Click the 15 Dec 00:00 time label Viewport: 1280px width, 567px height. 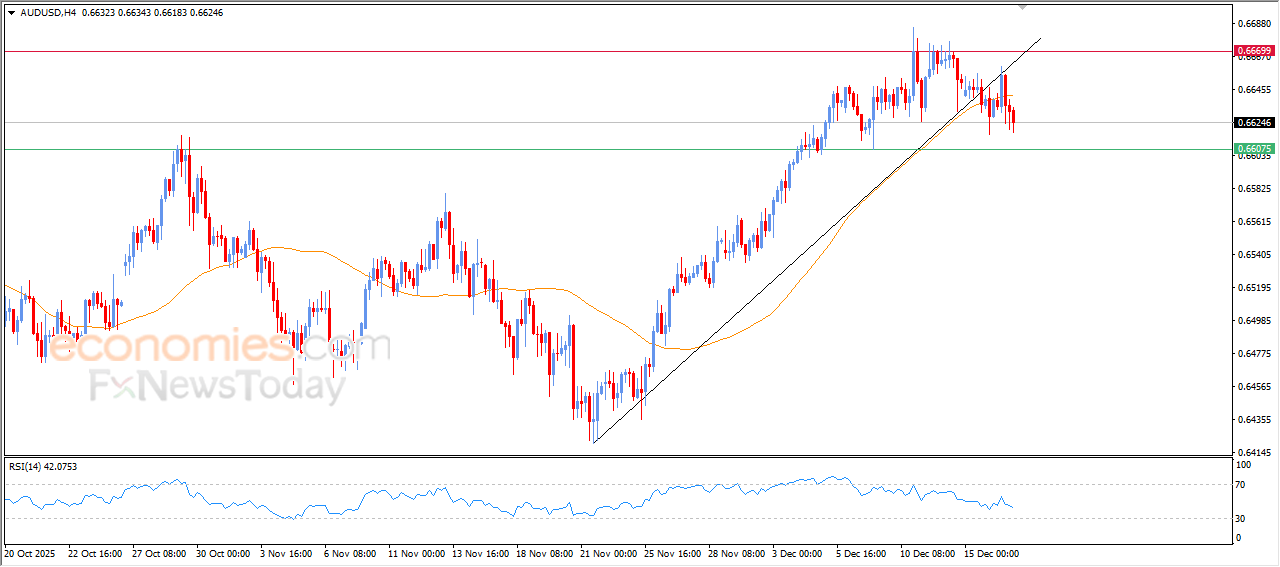coord(990,552)
